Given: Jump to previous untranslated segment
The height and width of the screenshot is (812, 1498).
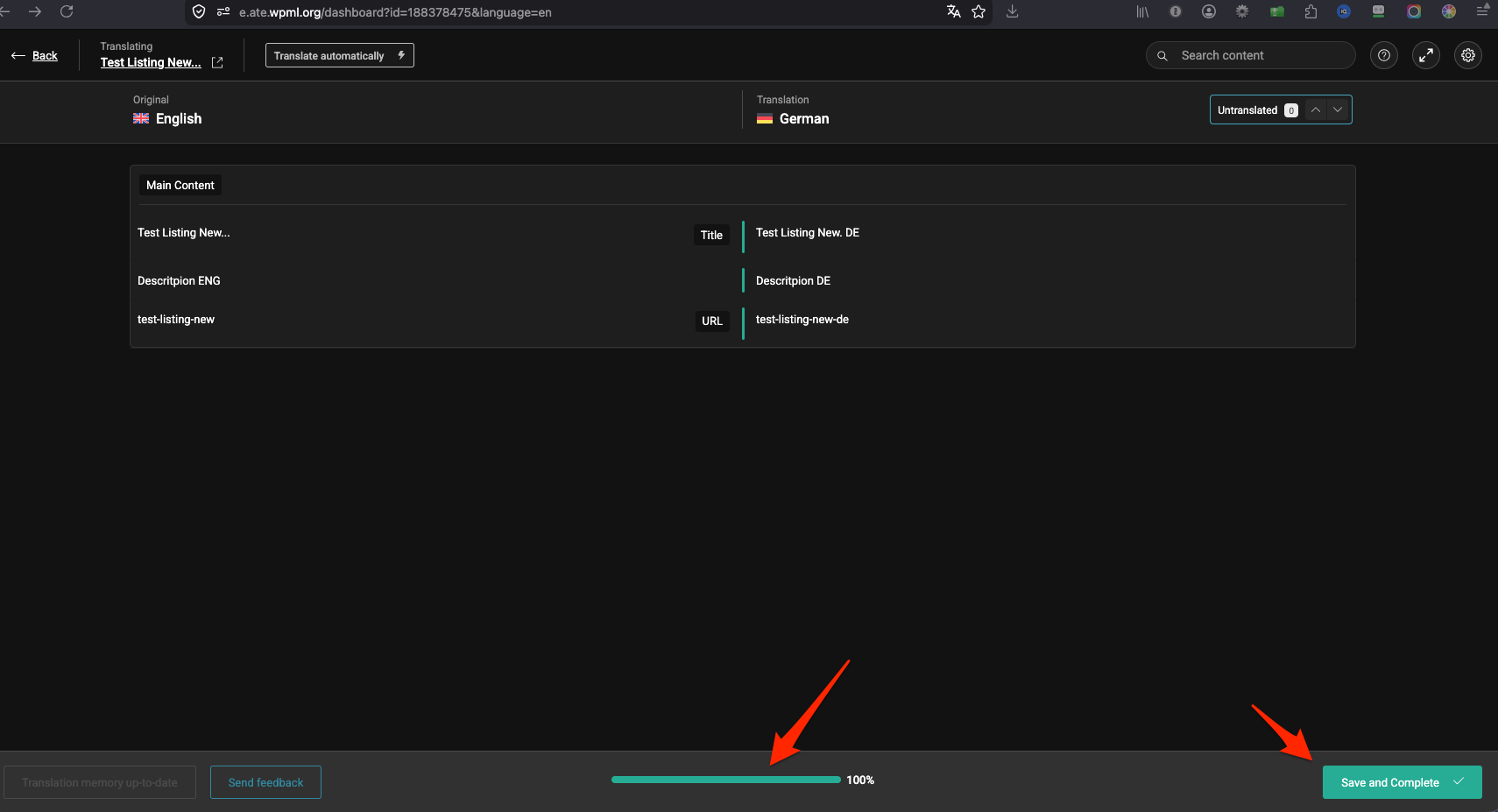Looking at the screenshot, I should point(1315,109).
